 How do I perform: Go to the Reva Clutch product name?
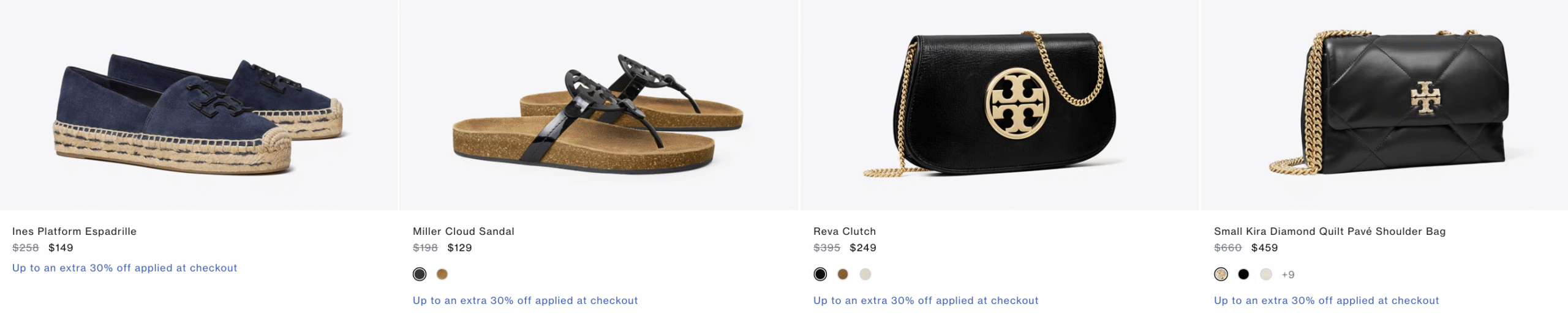click(845, 231)
